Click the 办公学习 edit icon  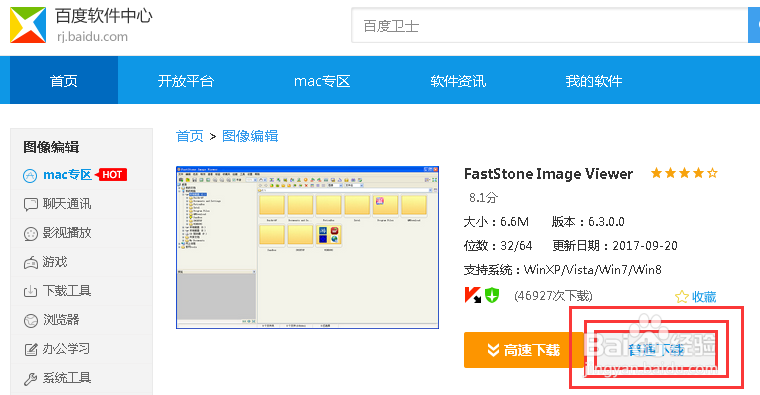click(31, 349)
